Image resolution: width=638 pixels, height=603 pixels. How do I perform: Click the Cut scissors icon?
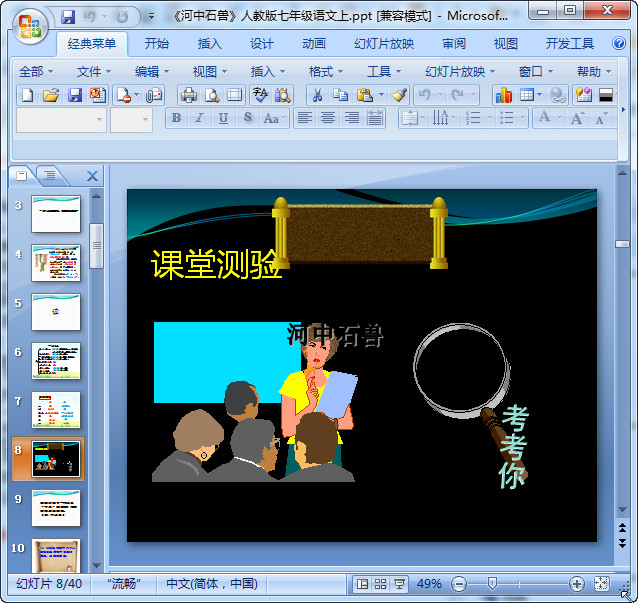coord(317,95)
